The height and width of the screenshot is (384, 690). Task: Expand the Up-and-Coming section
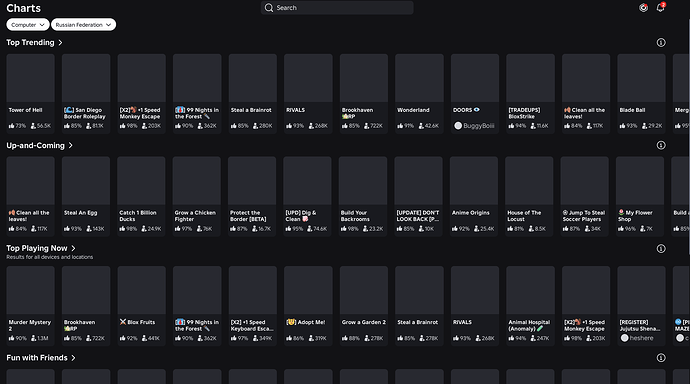(39, 145)
